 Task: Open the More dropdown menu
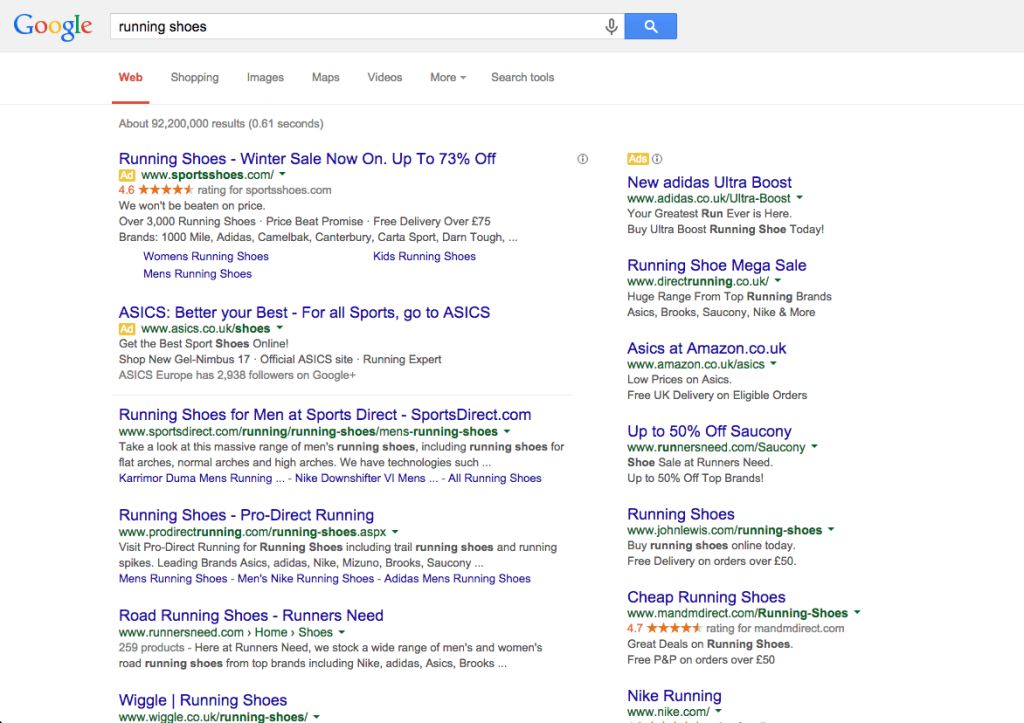coord(448,77)
